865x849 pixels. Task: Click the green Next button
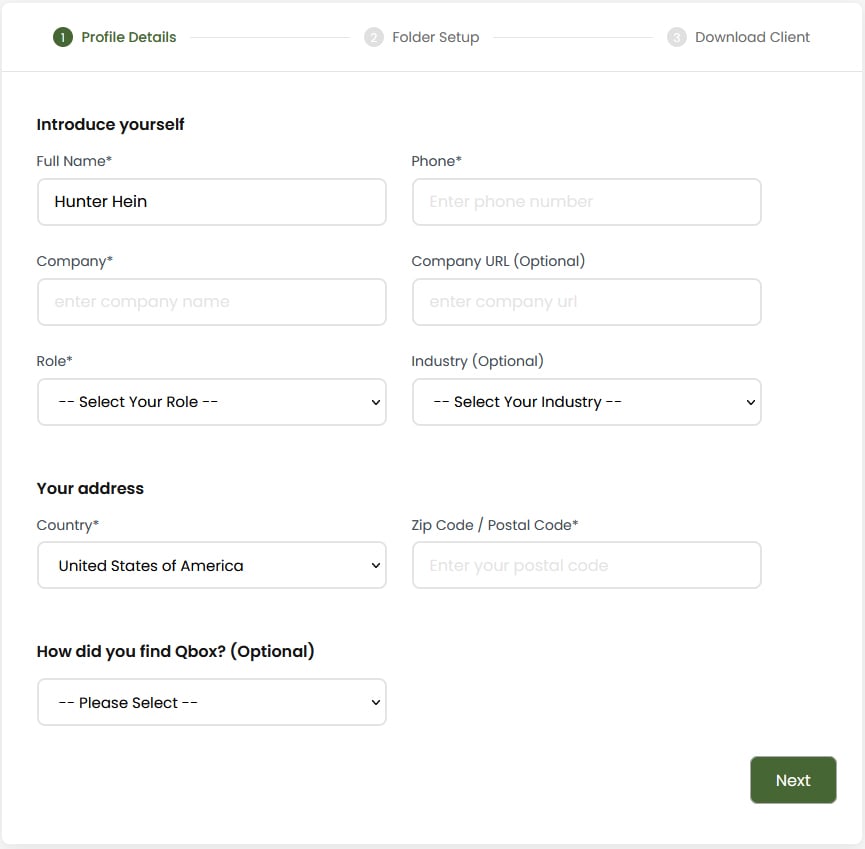pyautogui.click(x=793, y=780)
